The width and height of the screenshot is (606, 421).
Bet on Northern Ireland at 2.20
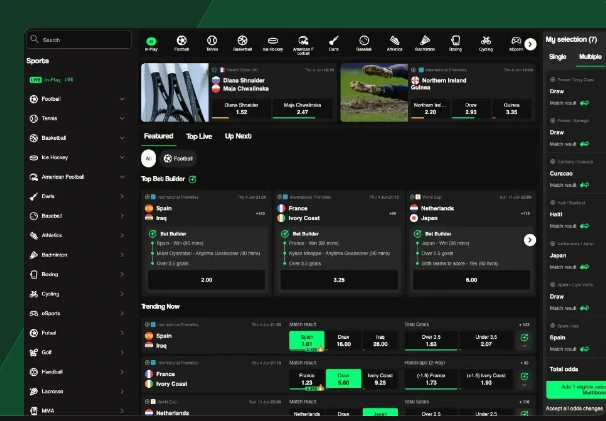pyautogui.click(x=430, y=109)
